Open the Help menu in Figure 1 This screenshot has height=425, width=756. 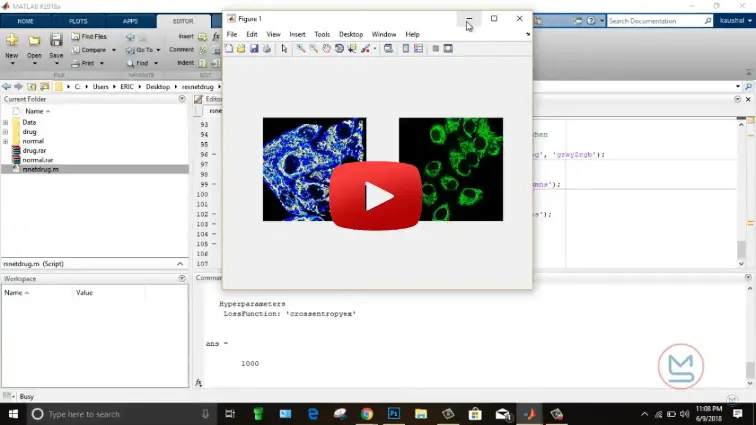point(412,34)
